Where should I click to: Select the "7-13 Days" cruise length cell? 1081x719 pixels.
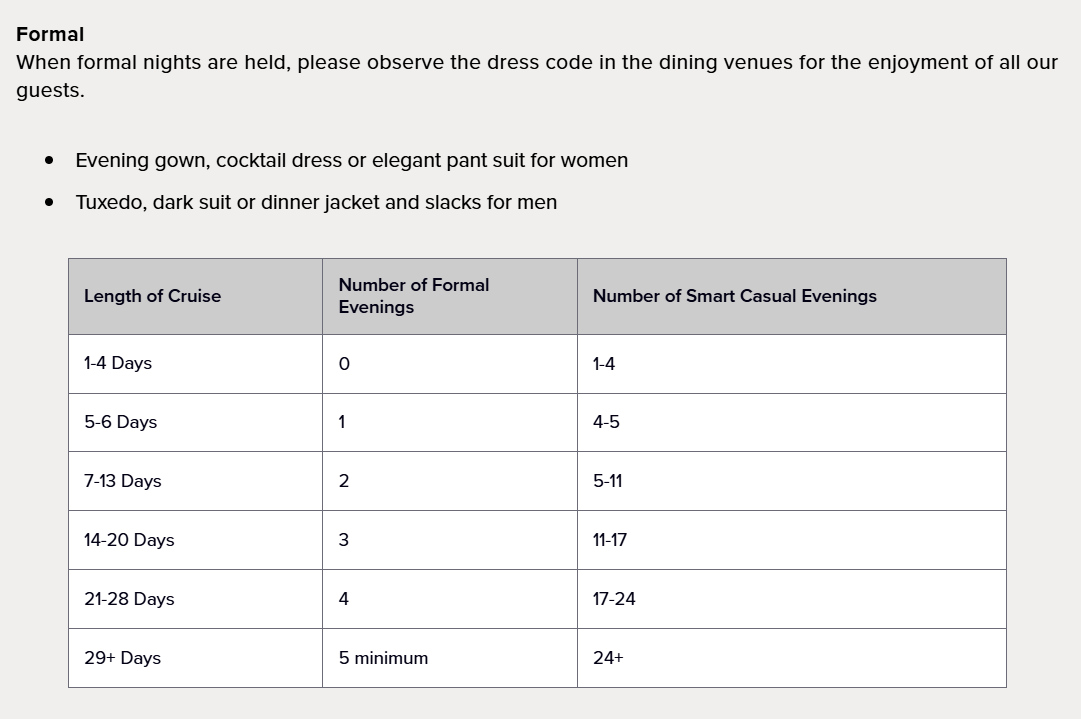123,481
